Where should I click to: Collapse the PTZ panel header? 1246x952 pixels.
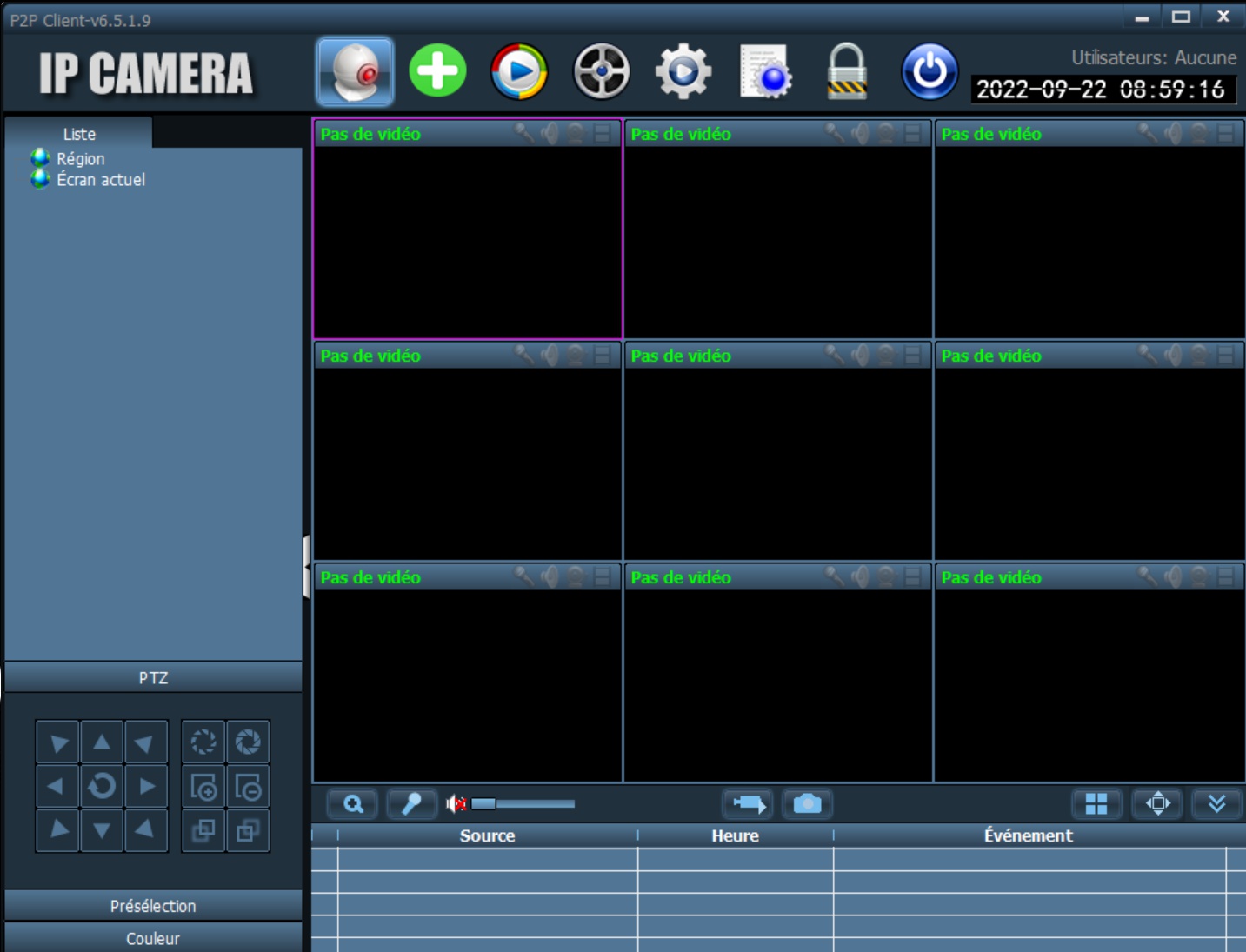153,677
